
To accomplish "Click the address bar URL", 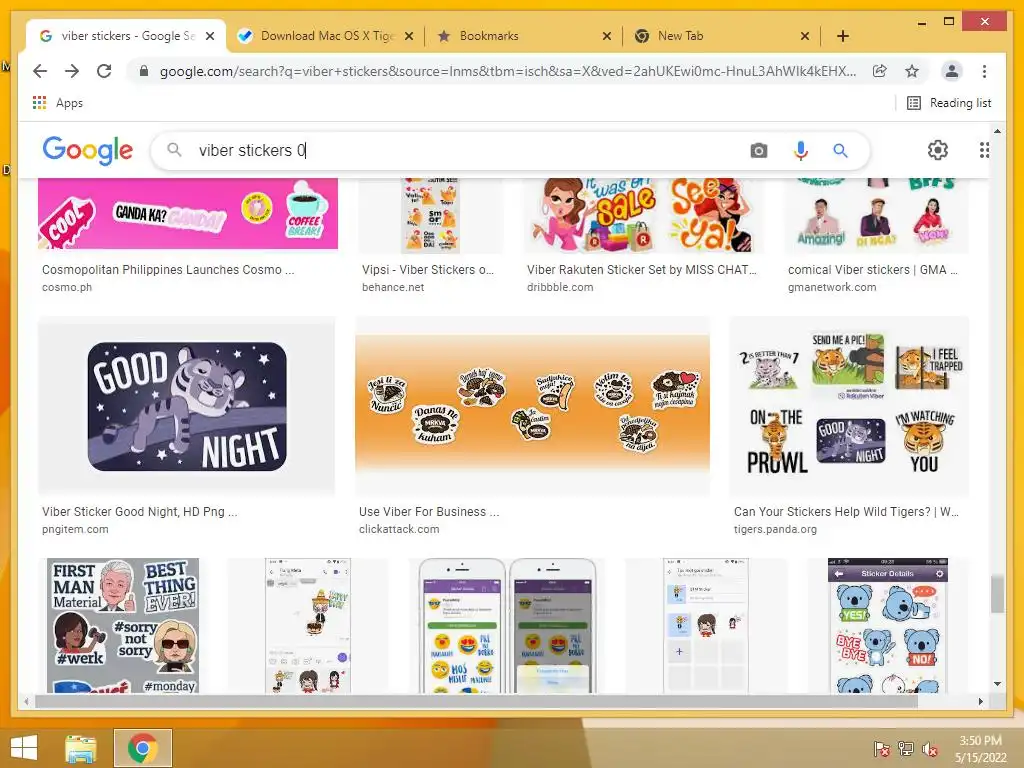I will click(x=507, y=71).
